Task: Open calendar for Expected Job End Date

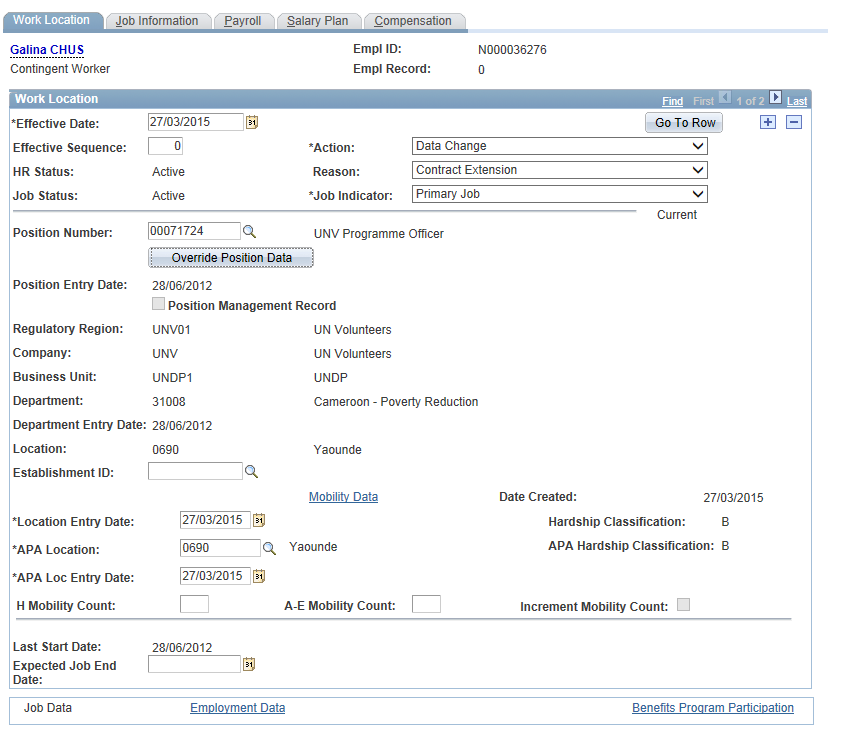Action: tap(249, 664)
